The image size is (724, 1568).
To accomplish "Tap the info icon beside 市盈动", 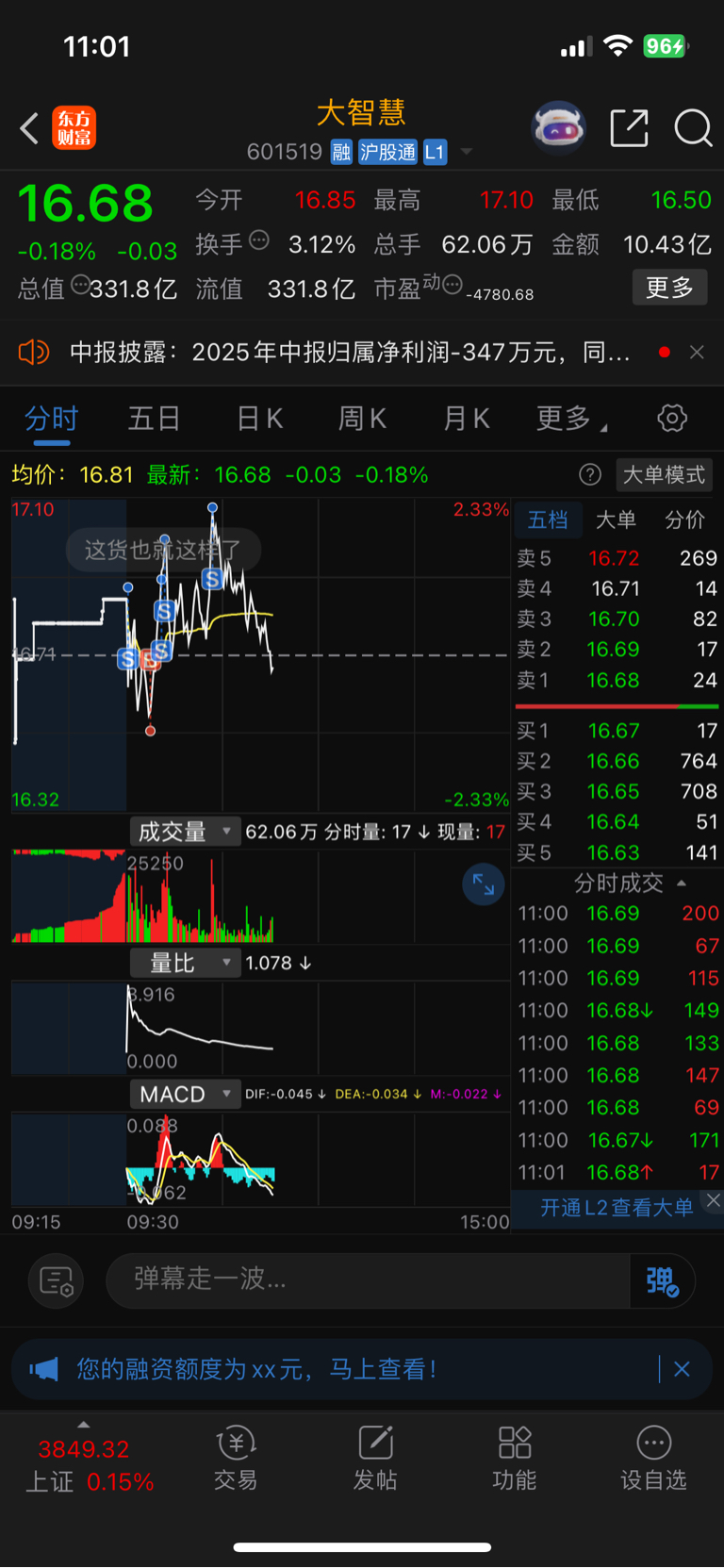I will tap(452, 284).
